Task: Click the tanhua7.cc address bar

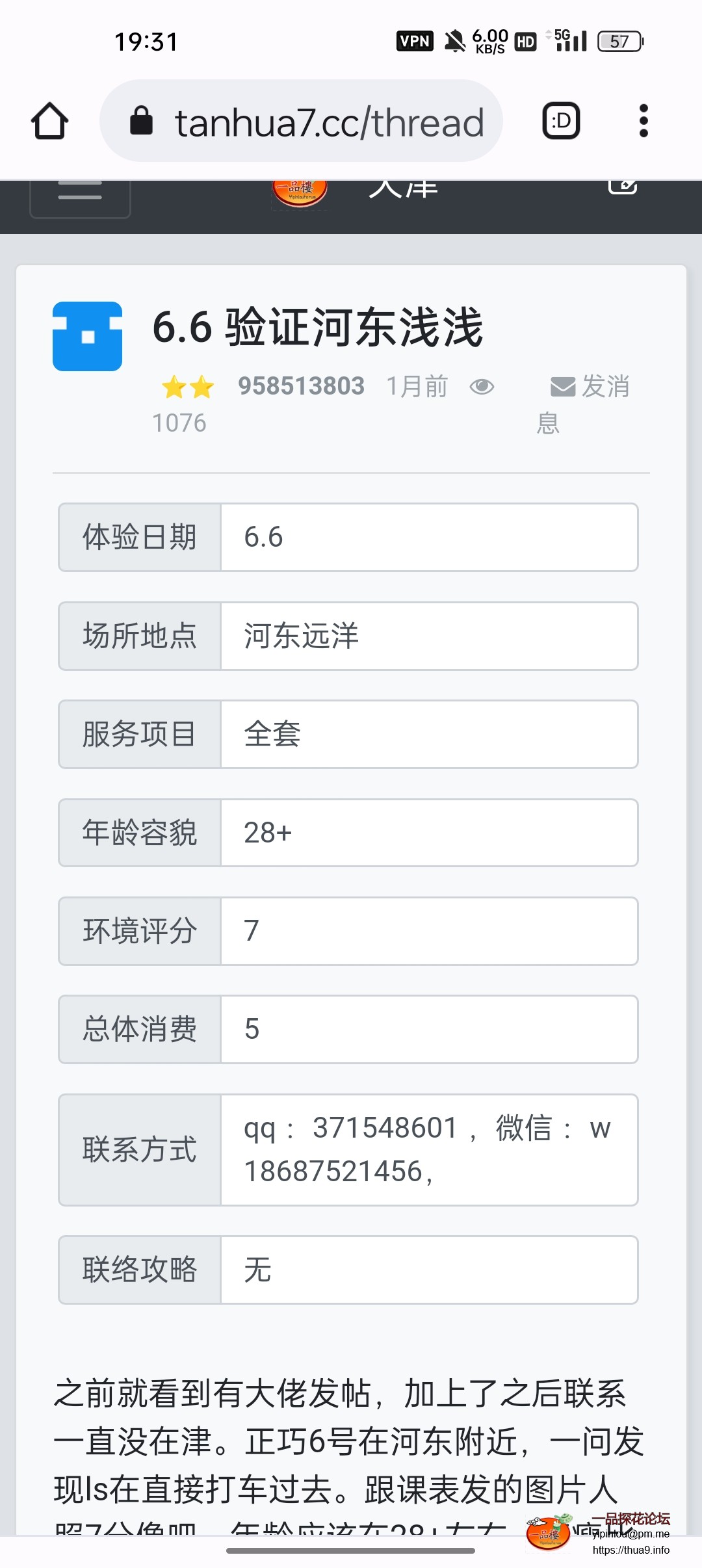Action: coord(329,122)
